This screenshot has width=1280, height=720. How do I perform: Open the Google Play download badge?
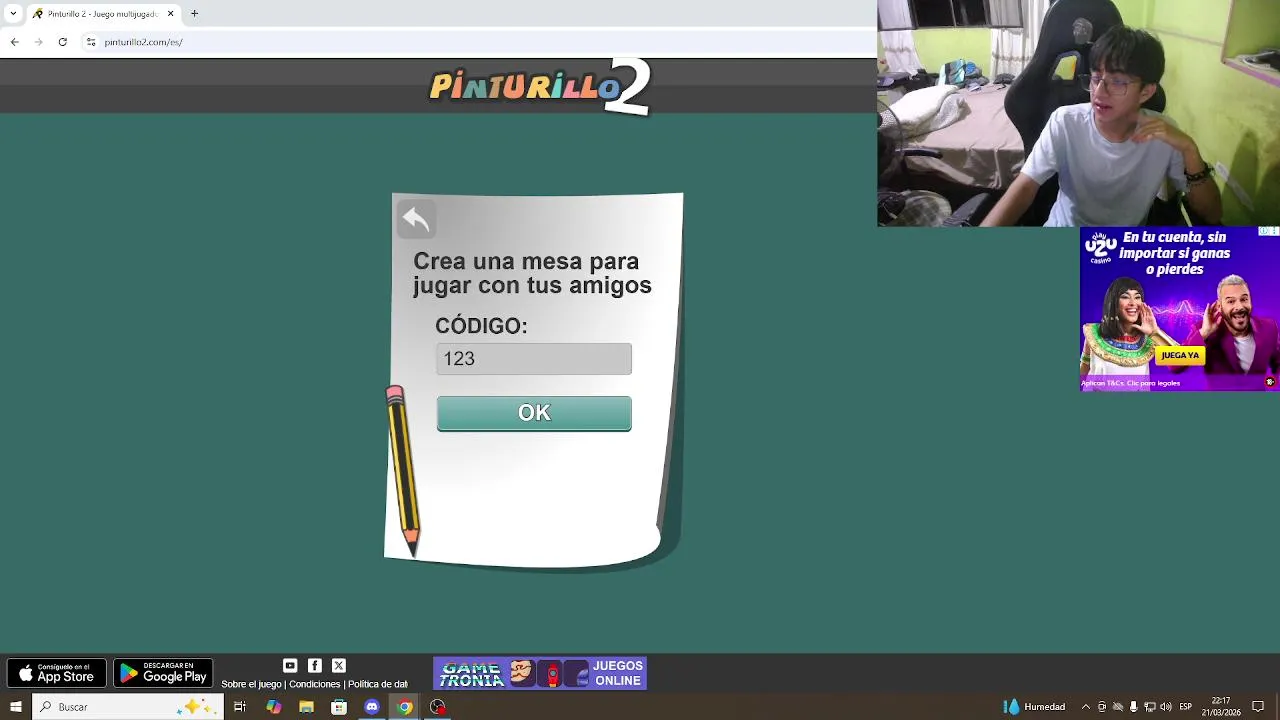point(163,673)
